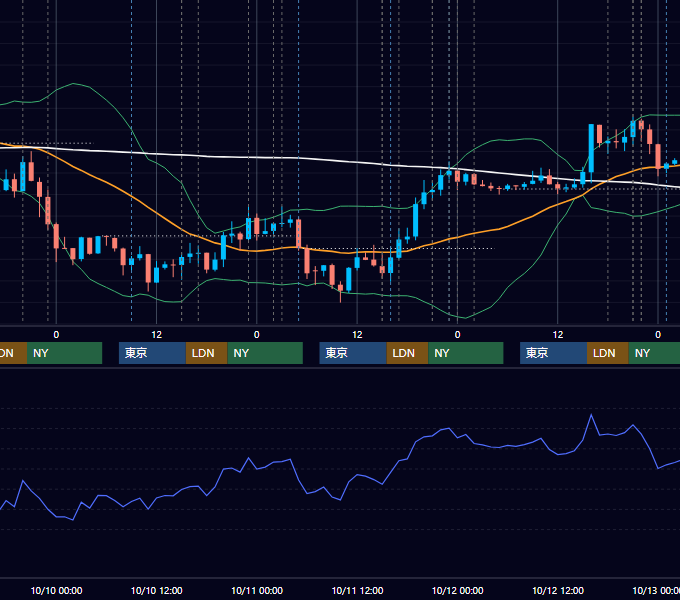Viewport: 680px width, 600px height.
Task: Click the 10/12 00:00 date label
Action: click(458, 590)
